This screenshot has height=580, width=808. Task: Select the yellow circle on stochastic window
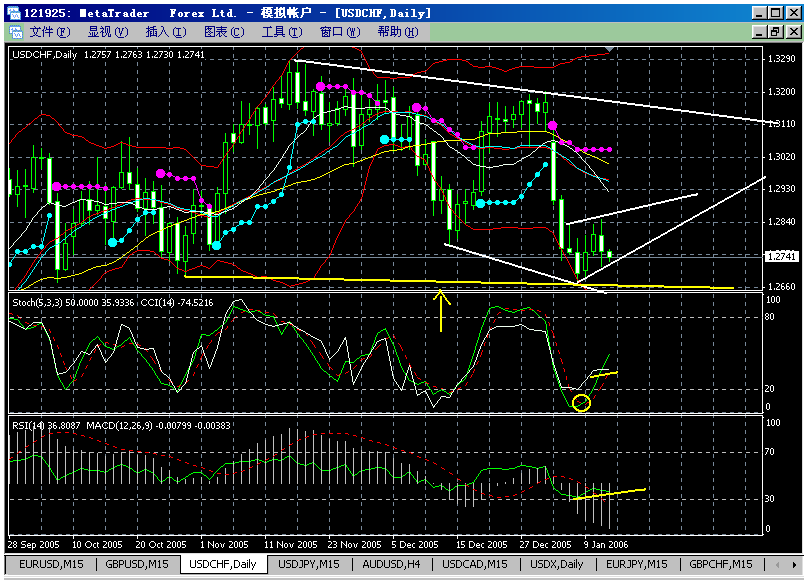coord(581,402)
